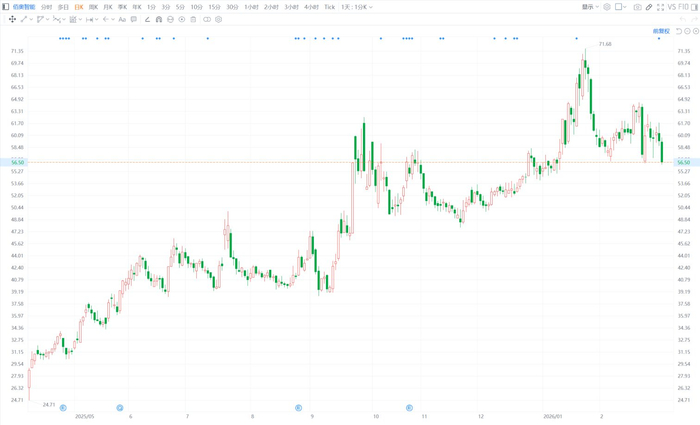Open the line tool dropdown arrow
The width and height of the screenshot is (700, 425).
31,20
